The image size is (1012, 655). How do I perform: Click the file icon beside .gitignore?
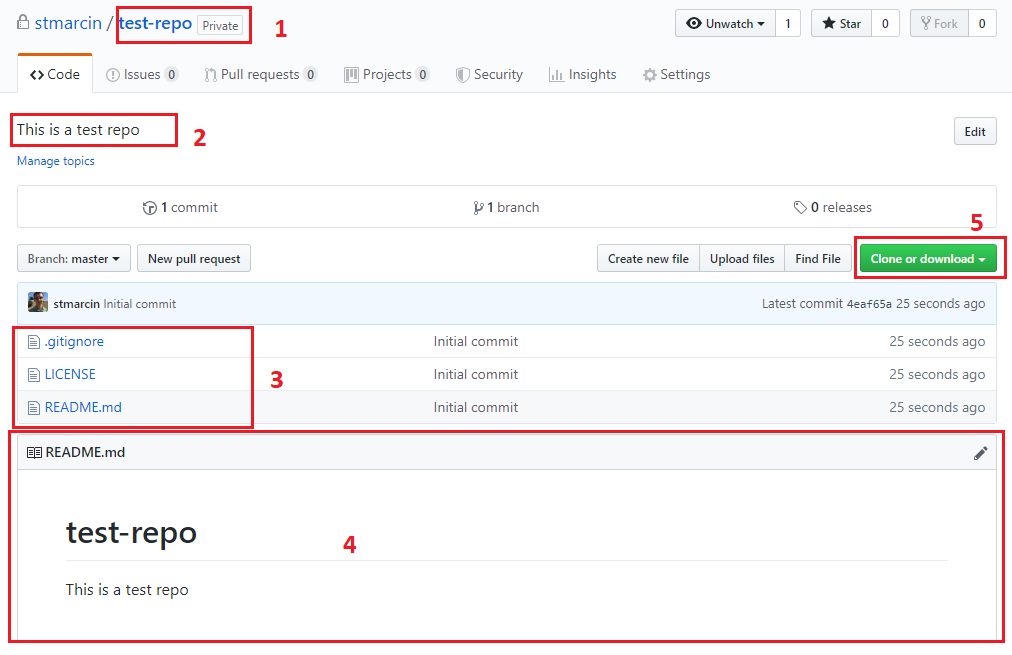tap(34, 342)
